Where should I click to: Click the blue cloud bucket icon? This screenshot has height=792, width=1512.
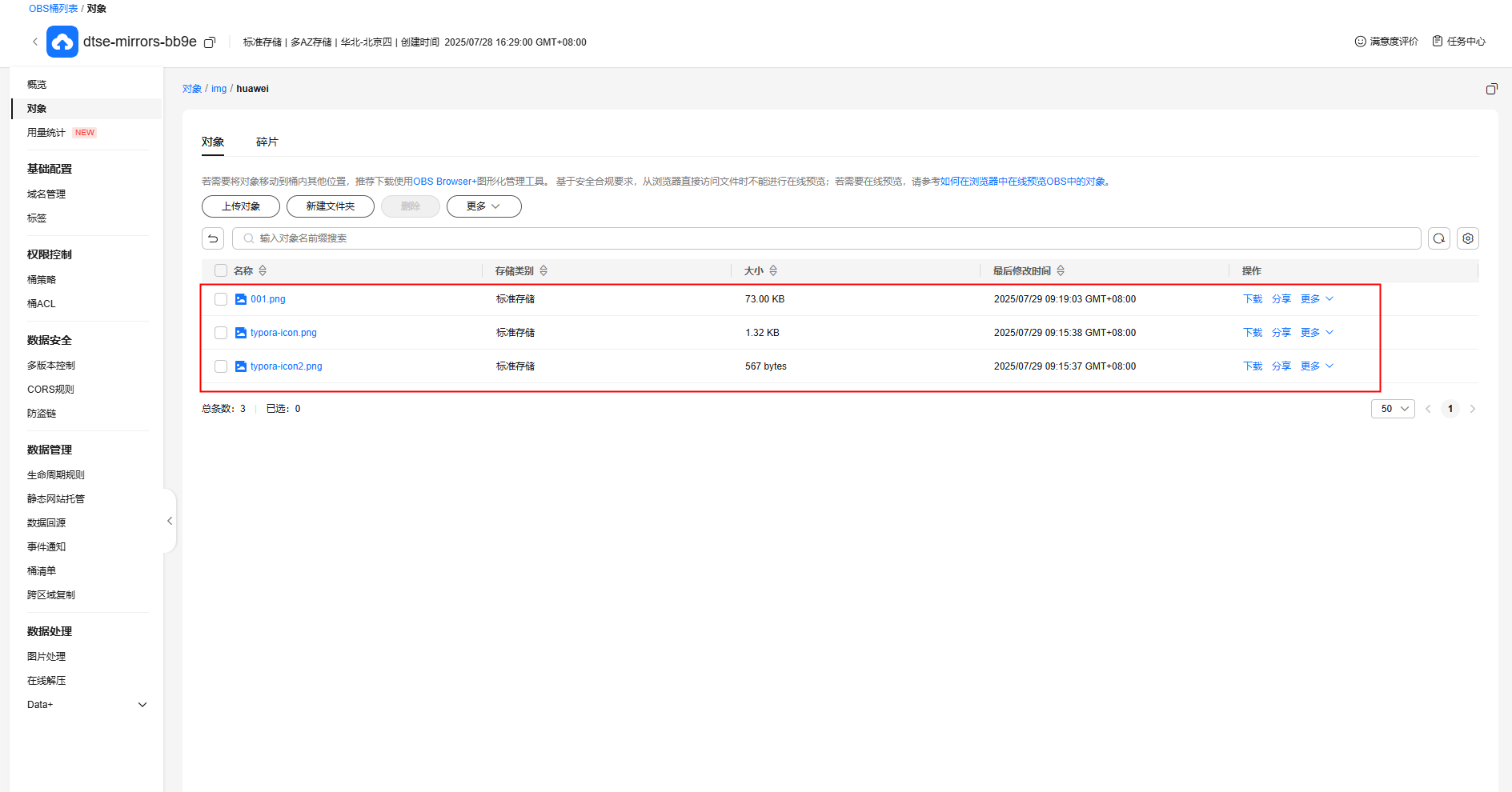click(62, 42)
